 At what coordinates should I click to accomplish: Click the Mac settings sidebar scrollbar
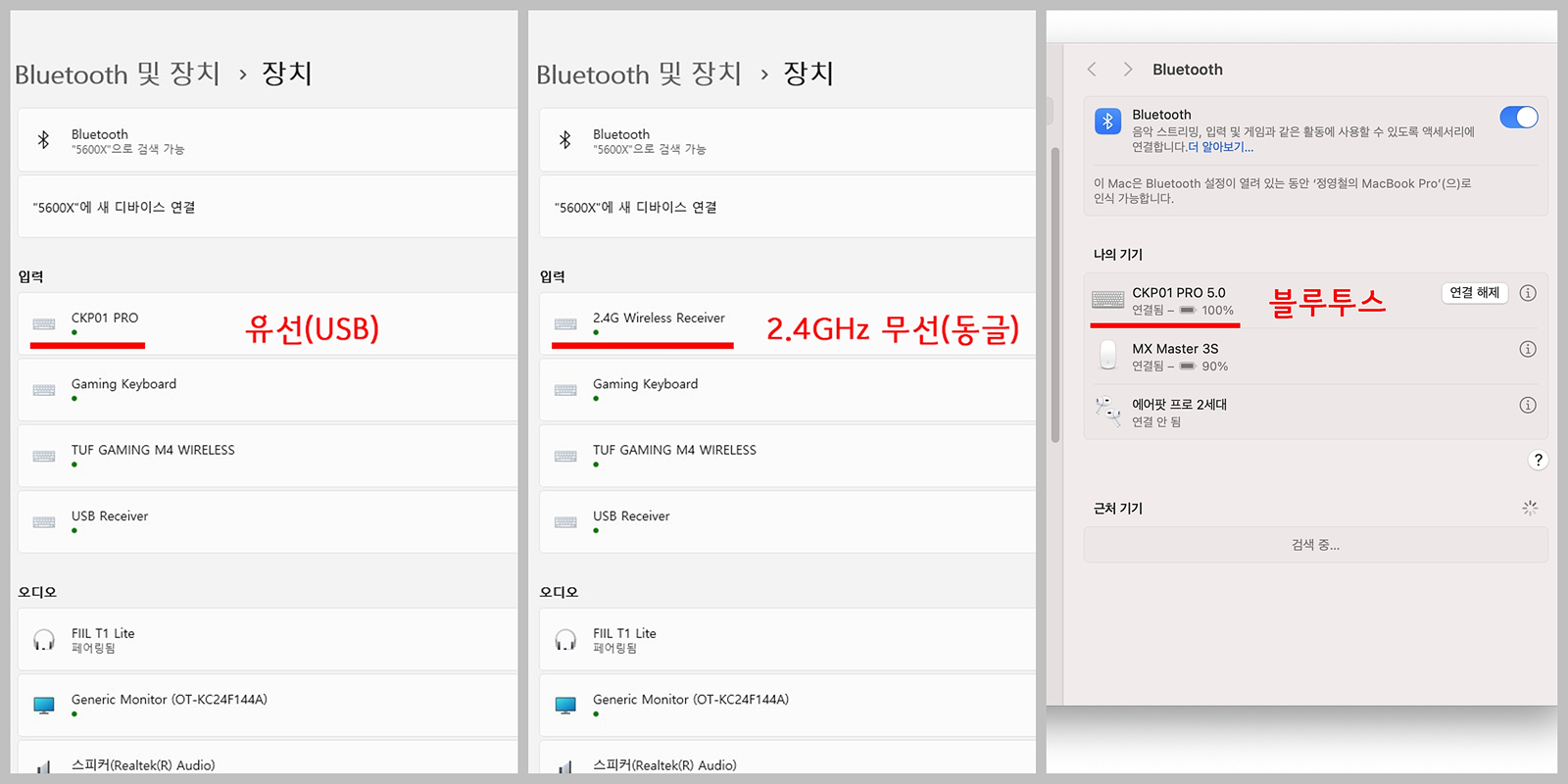(1055, 294)
